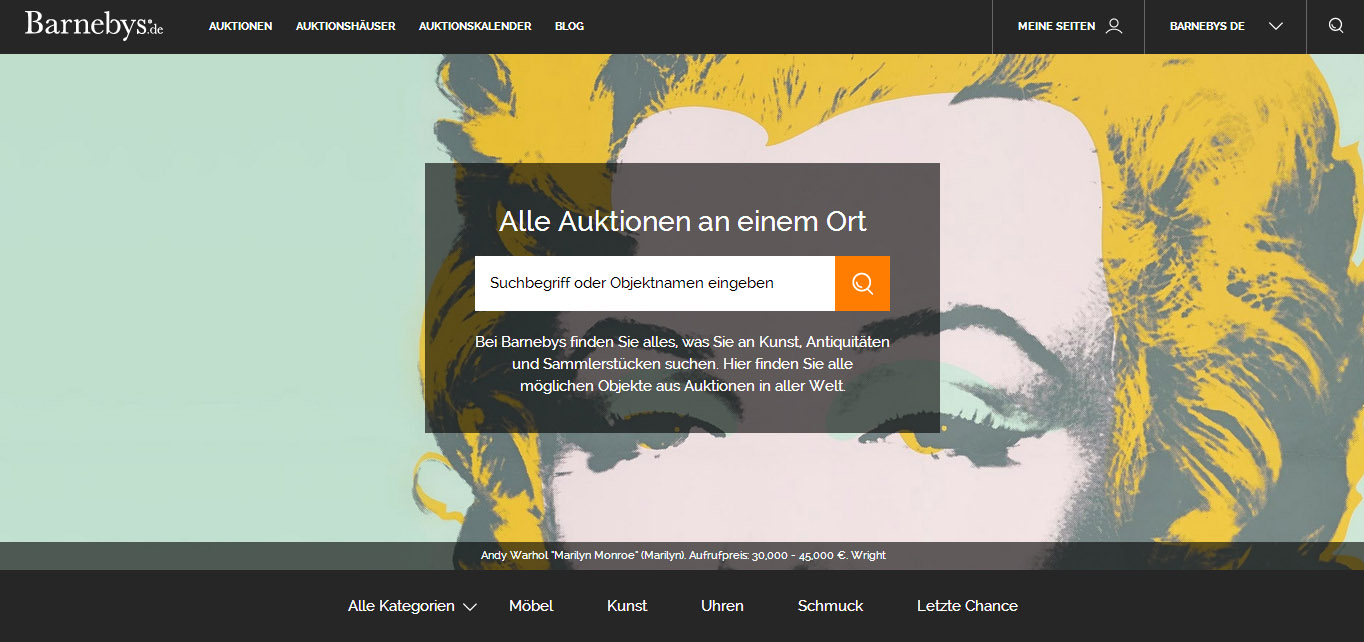
Task: Select the Barnebys DE country label
Action: click(x=1207, y=26)
